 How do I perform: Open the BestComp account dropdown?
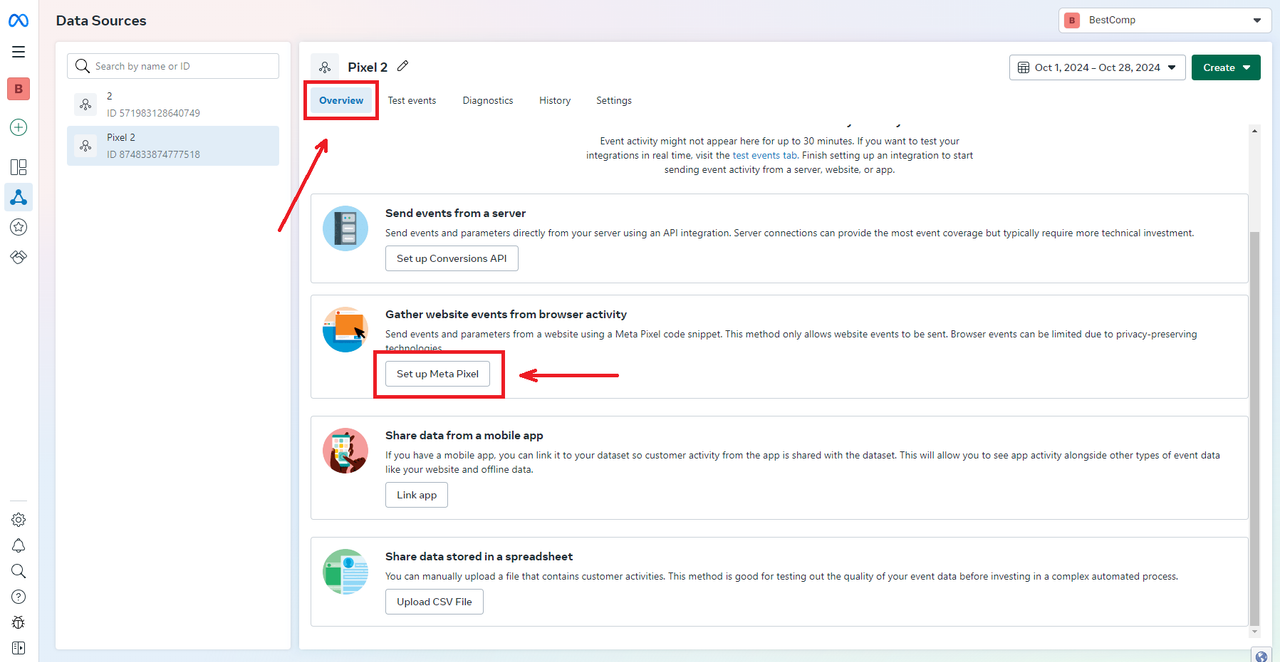pos(1165,20)
